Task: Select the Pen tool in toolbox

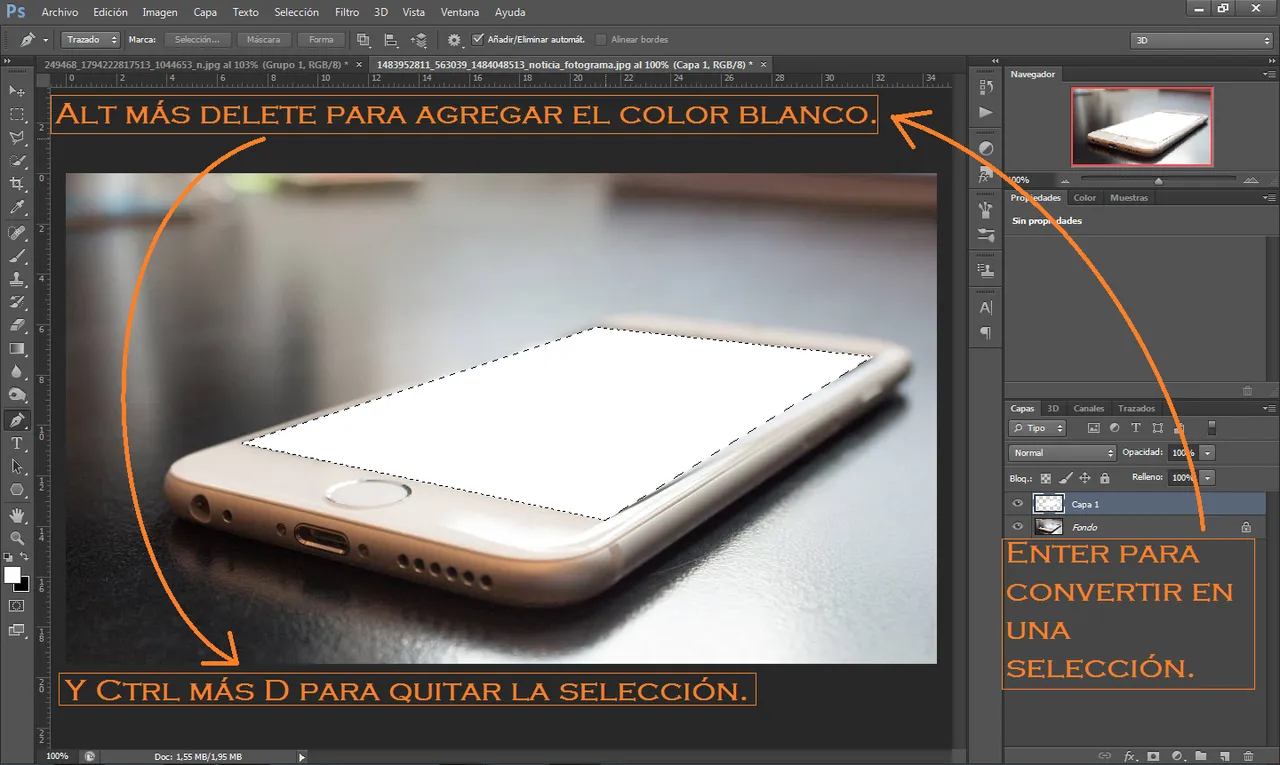Action: click(x=17, y=420)
